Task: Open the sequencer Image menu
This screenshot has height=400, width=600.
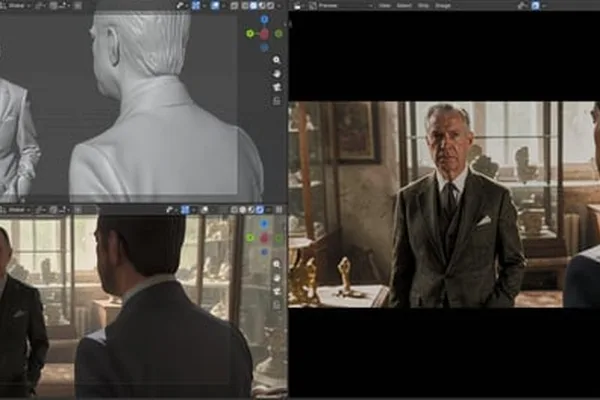Action: point(443,6)
